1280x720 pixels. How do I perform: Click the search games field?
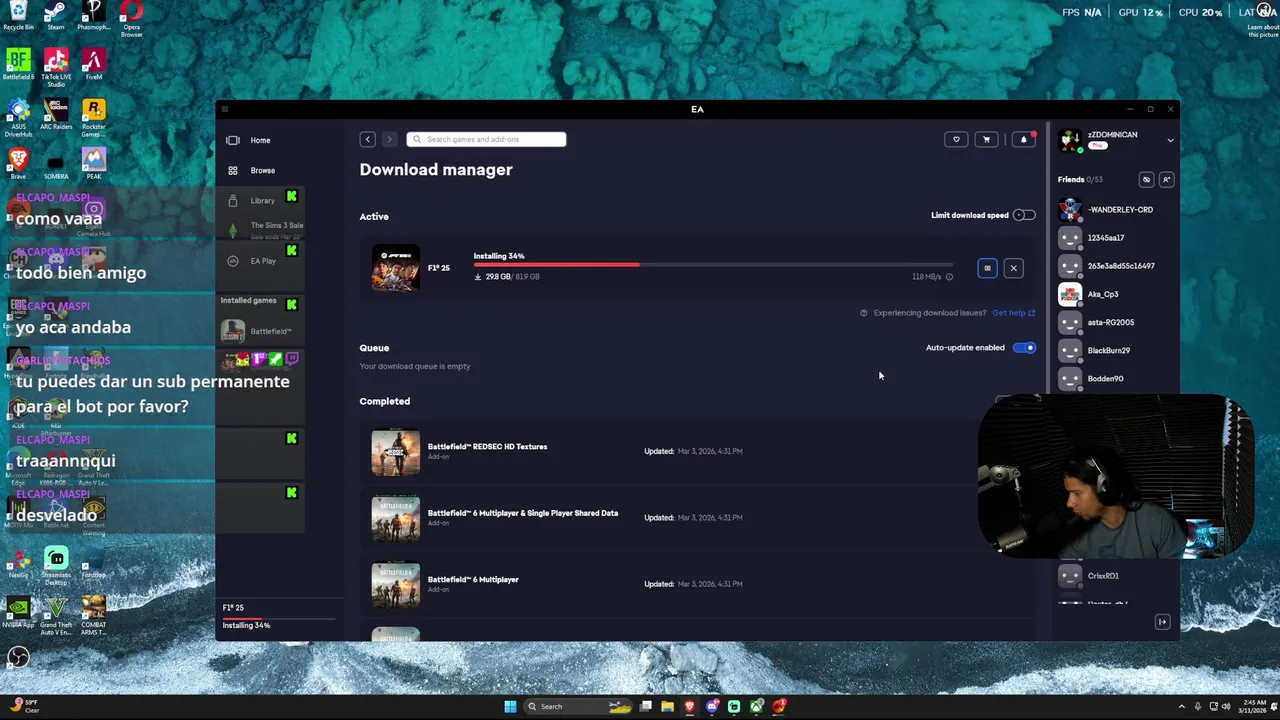[x=486, y=139]
